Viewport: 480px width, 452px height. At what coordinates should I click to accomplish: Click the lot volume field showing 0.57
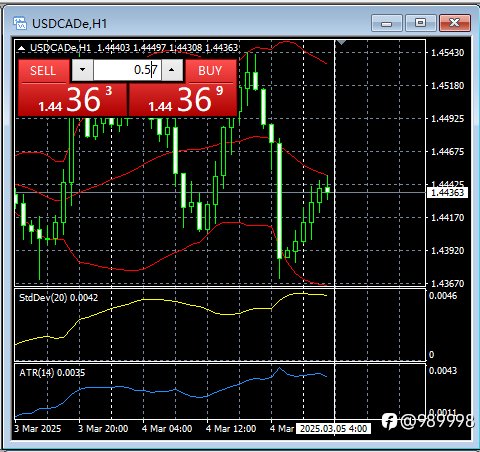(127, 70)
